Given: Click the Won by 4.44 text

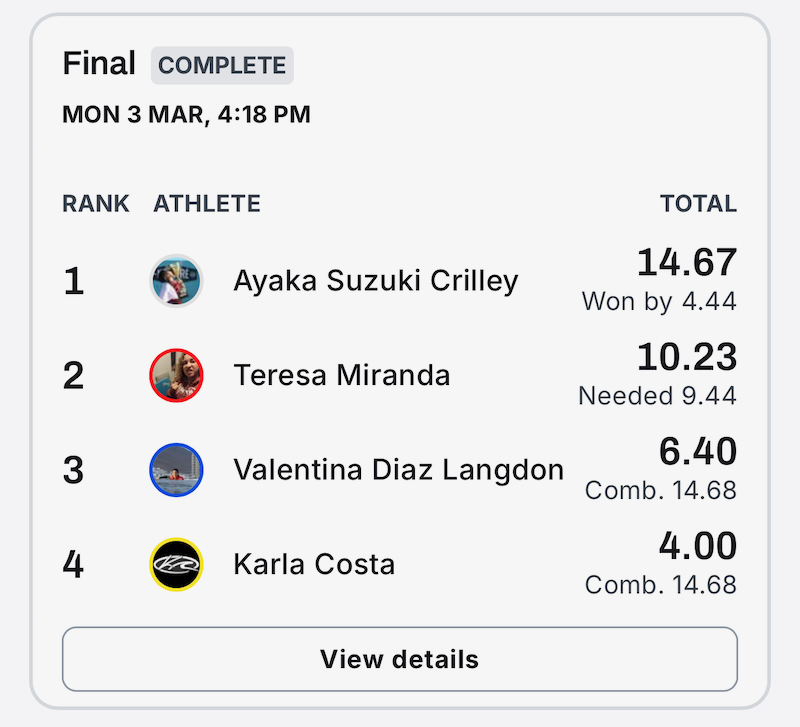Looking at the screenshot, I should (659, 302).
